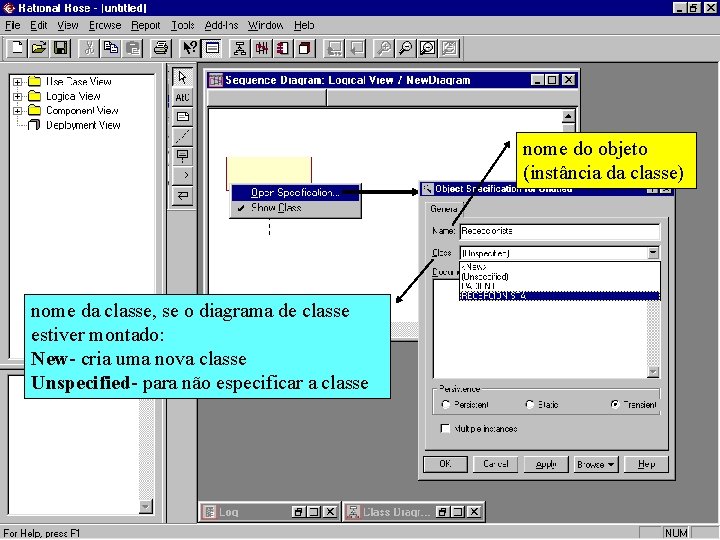This screenshot has width=720, height=540.
Task: Confirm dialog with the OK button
Action: tap(445, 464)
